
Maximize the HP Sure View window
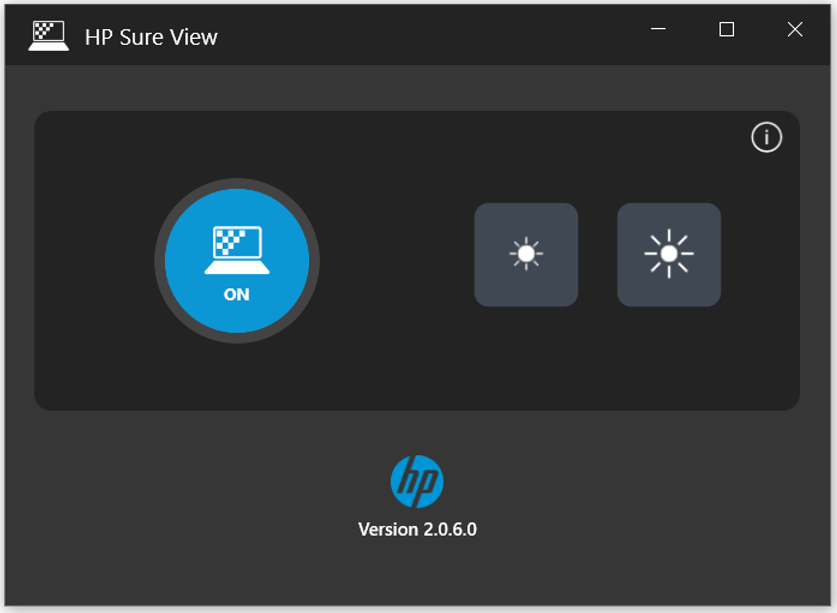(x=724, y=31)
